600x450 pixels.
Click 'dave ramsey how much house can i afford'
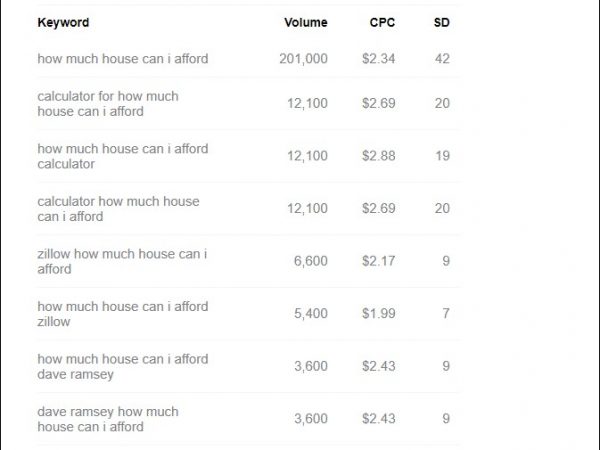(108, 419)
